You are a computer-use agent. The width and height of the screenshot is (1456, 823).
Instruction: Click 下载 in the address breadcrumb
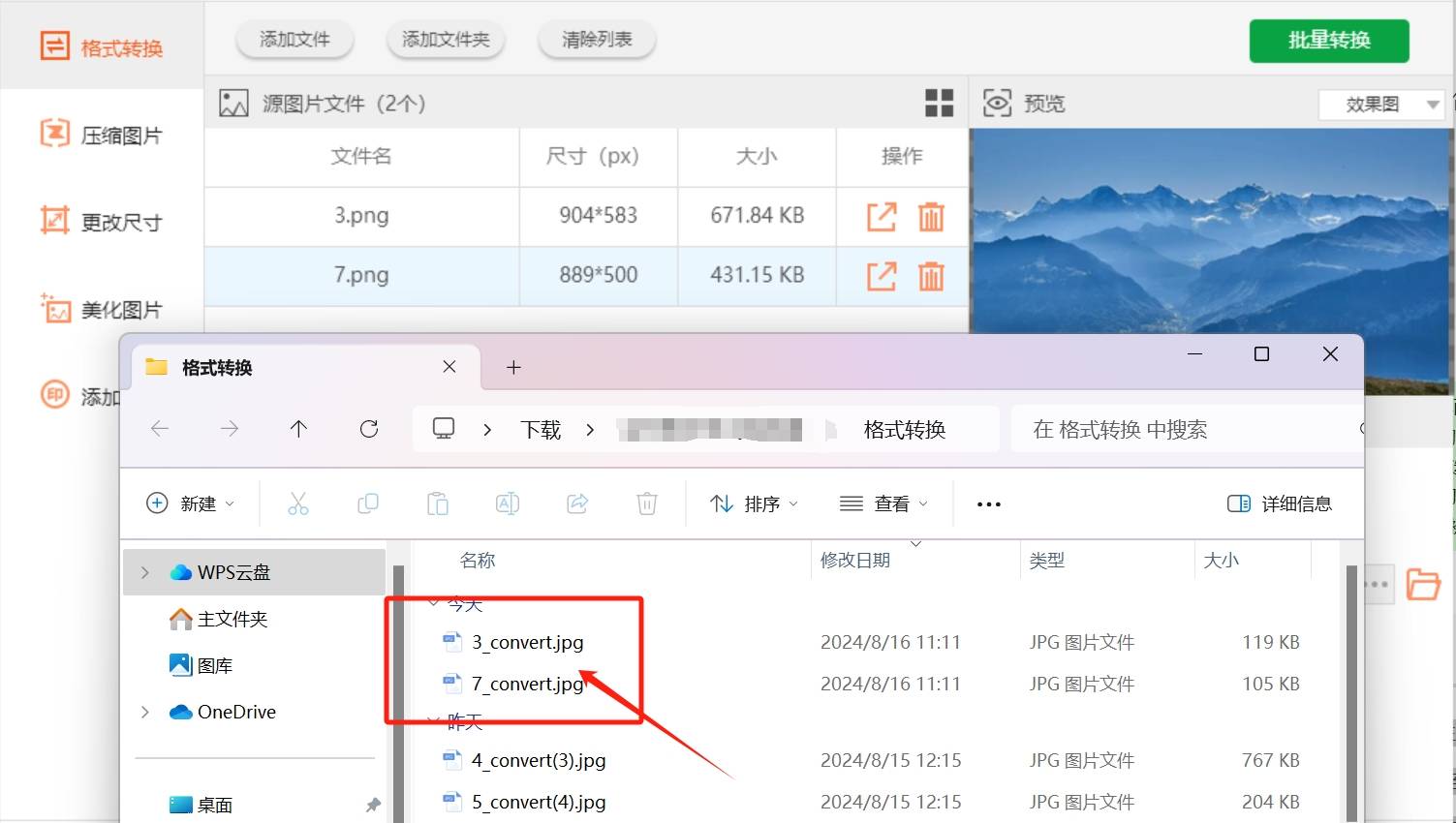click(541, 430)
